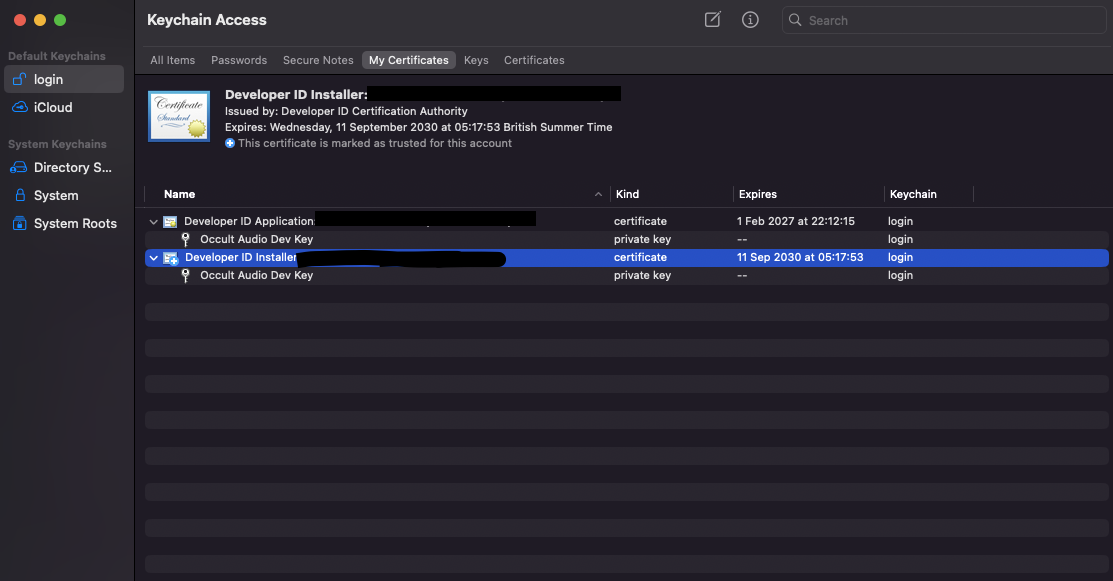Click key icon of private key under Developer ID Application
The width and height of the screenshot is (1113, 581).
point(185,240)
